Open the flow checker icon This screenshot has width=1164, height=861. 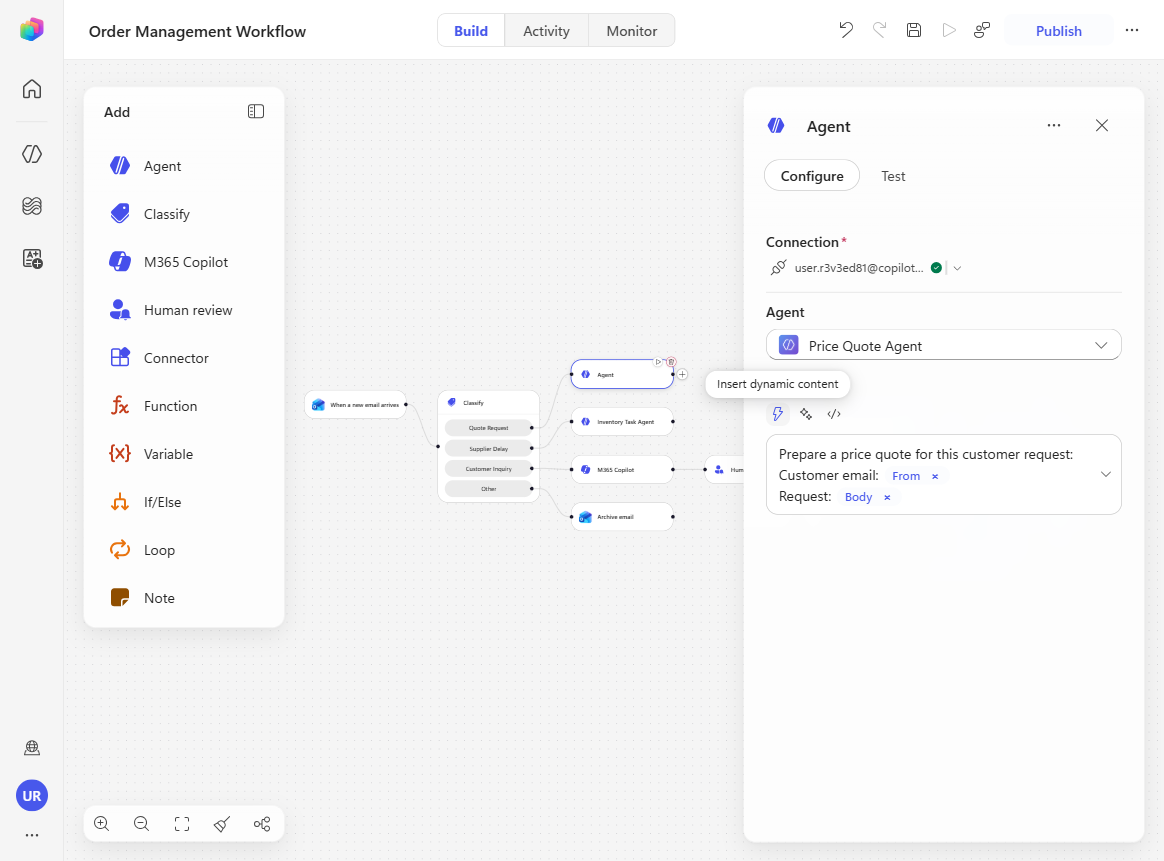click(x=982, y=30)
